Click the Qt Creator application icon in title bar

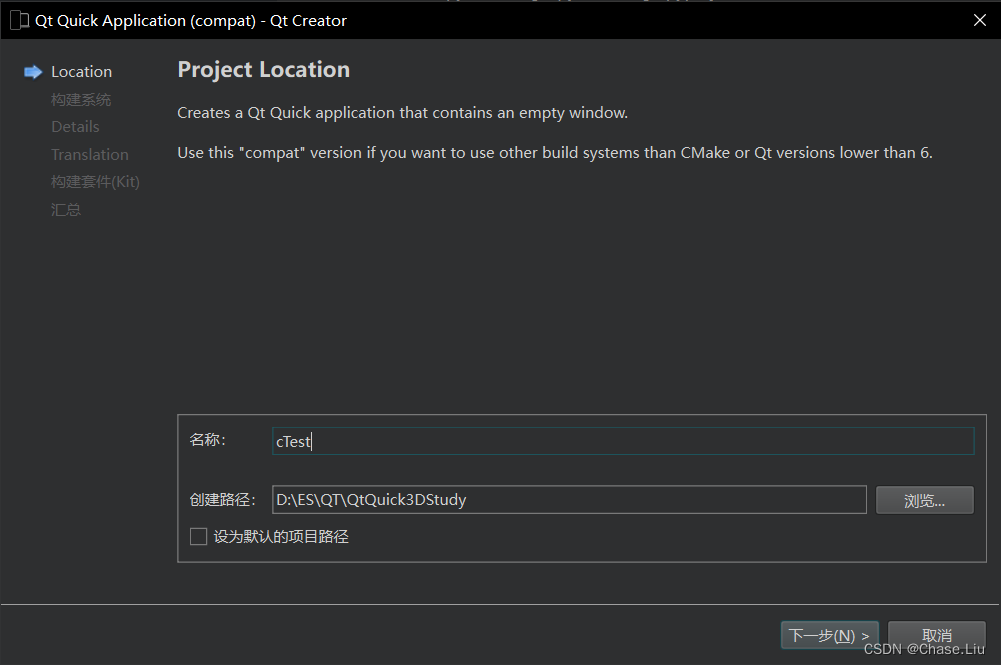17,20
